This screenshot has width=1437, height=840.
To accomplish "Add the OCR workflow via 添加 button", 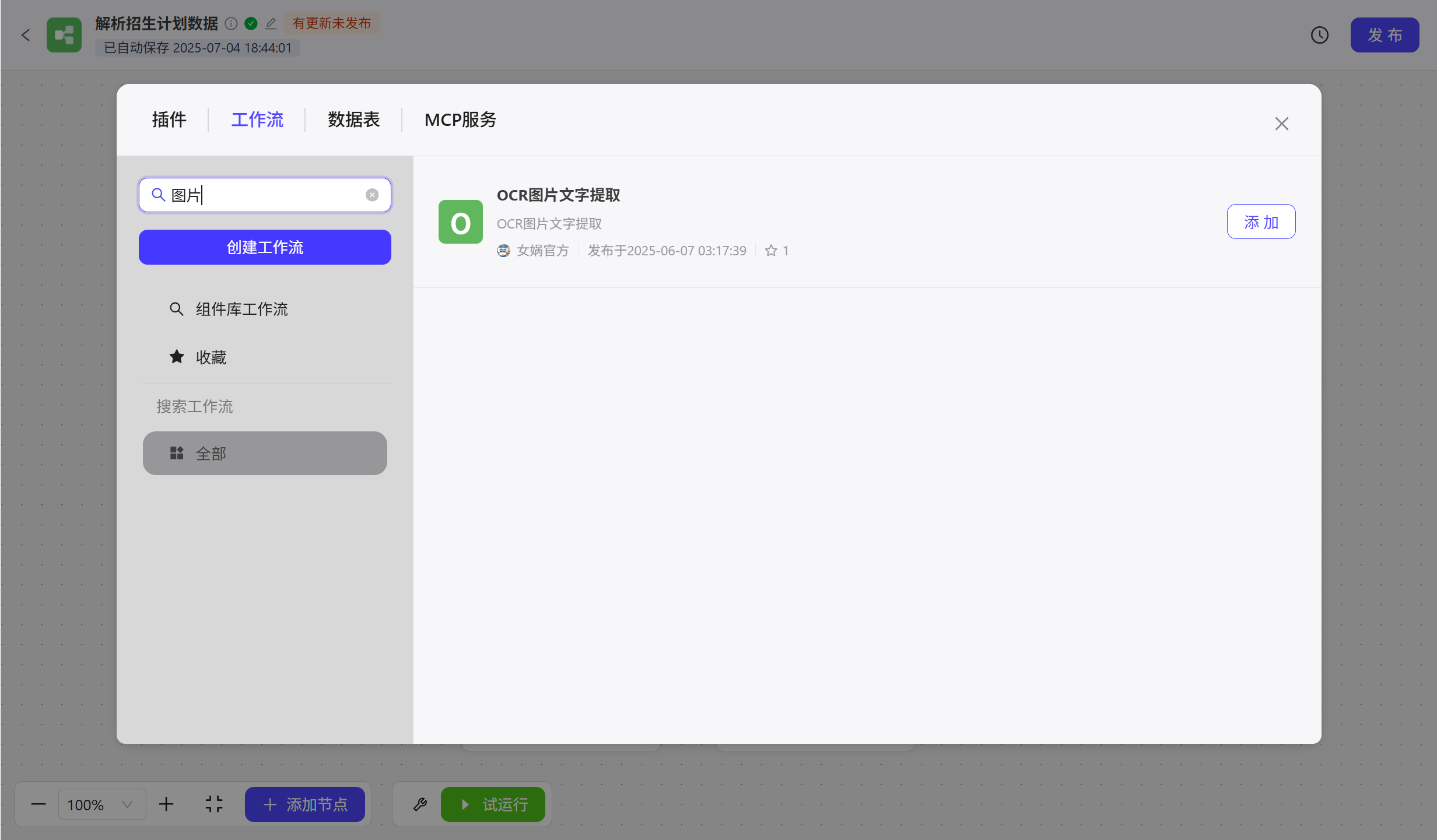I will pyautogui.click(x=1260, y=222).
